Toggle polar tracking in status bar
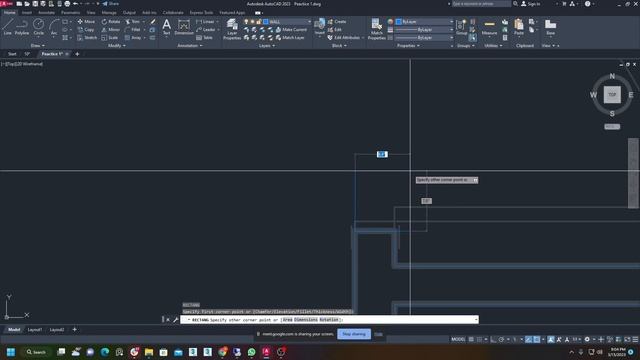This screenshot has height=360, width=640. pyautogui.click(x=502, y=339)
